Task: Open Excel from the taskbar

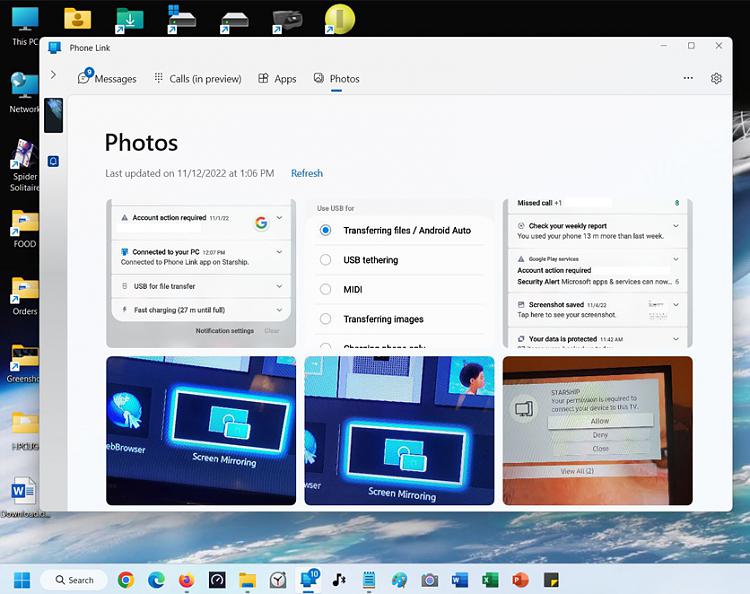Action: 490,580
